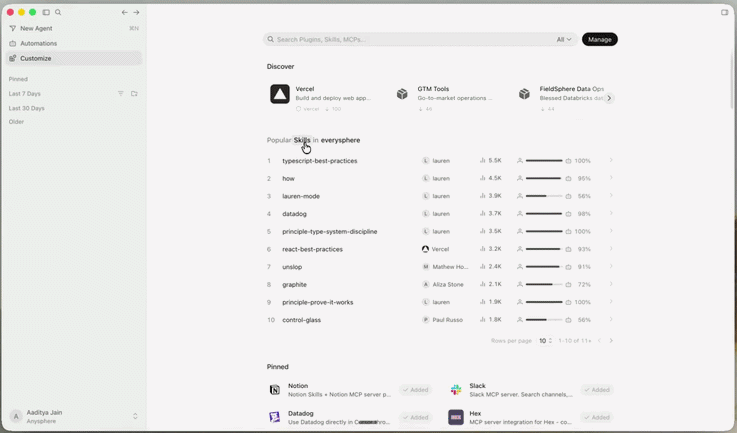Expand the Last 30 Days section
Image resolution: width=737 pixels, height=433 pixels.
point(26,108)
